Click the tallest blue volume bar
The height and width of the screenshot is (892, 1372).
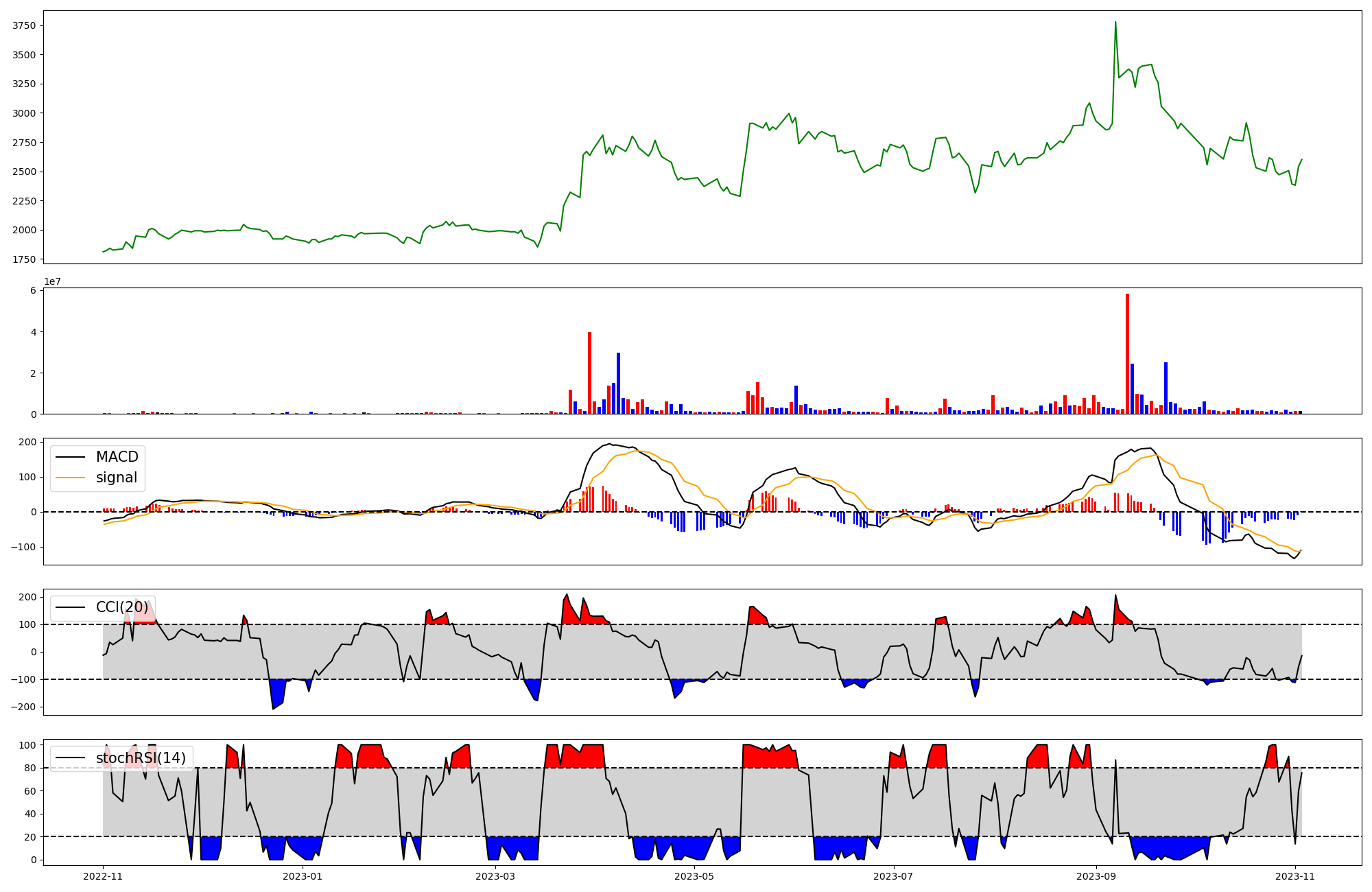click(x=618, y=383)
